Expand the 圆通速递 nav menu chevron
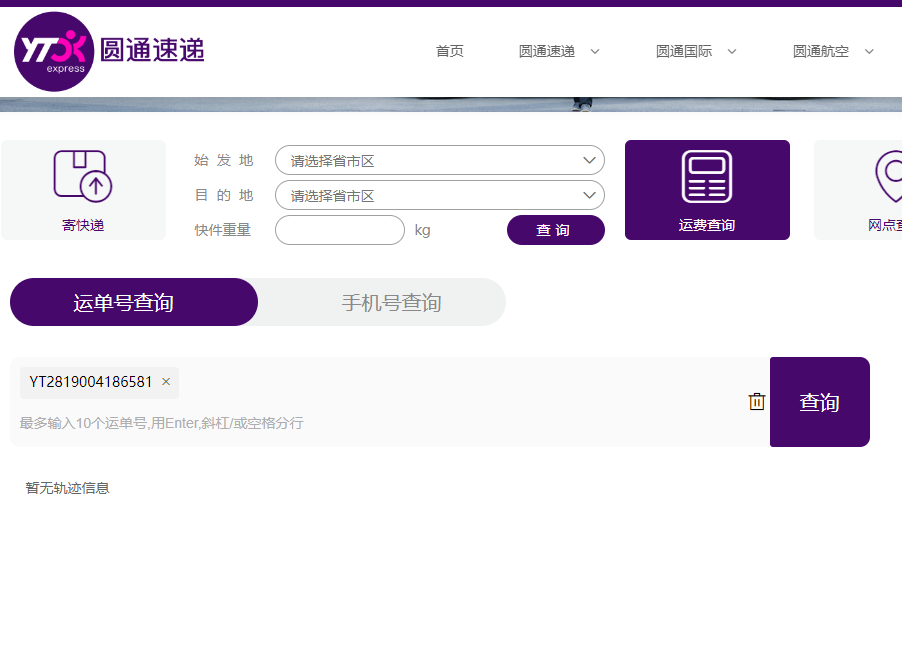Screen dimensions: 902x646 coord(595,52)
